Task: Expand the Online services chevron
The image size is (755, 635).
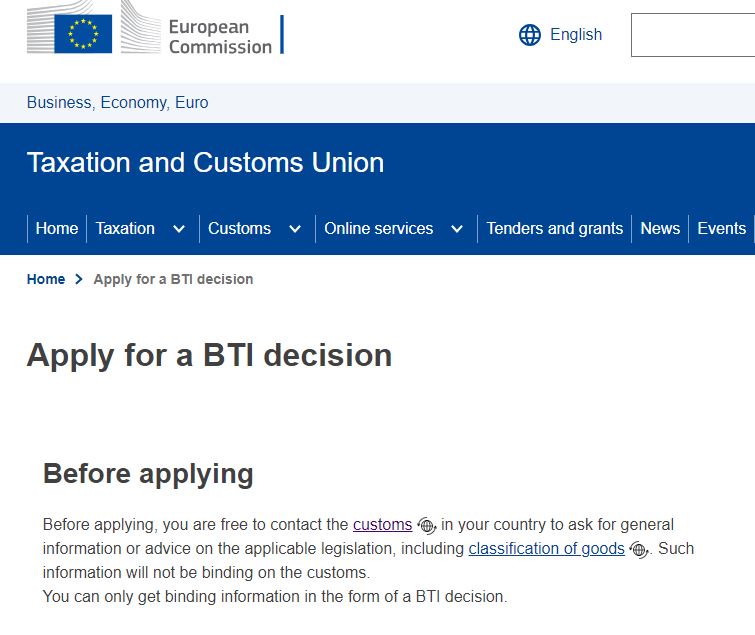Action: (457, 229)
